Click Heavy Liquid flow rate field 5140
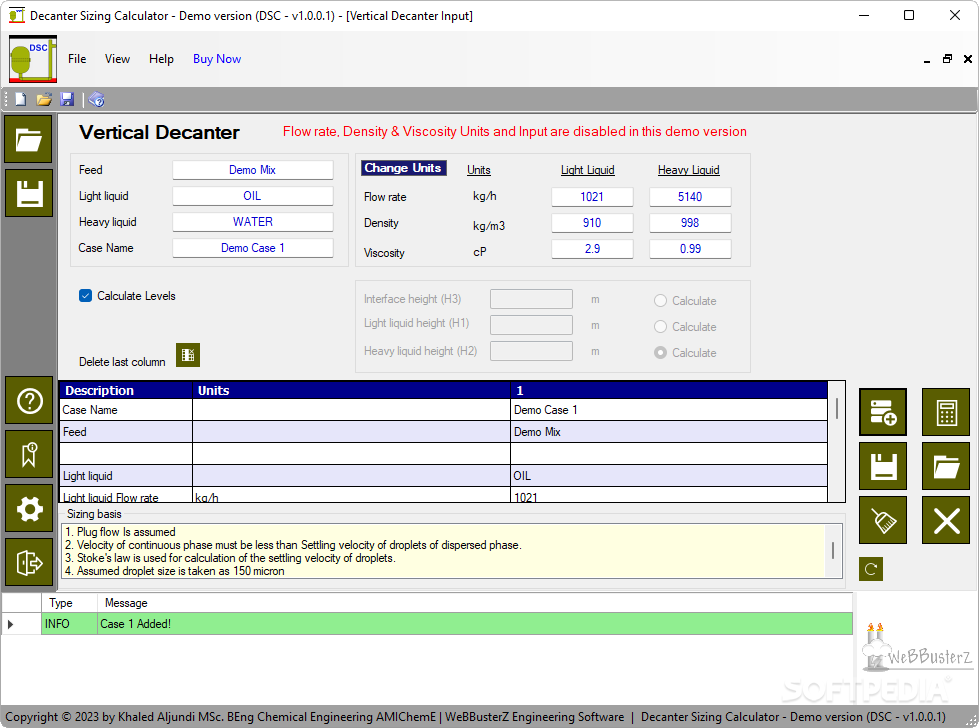The image size is (979, 728). 690,197
